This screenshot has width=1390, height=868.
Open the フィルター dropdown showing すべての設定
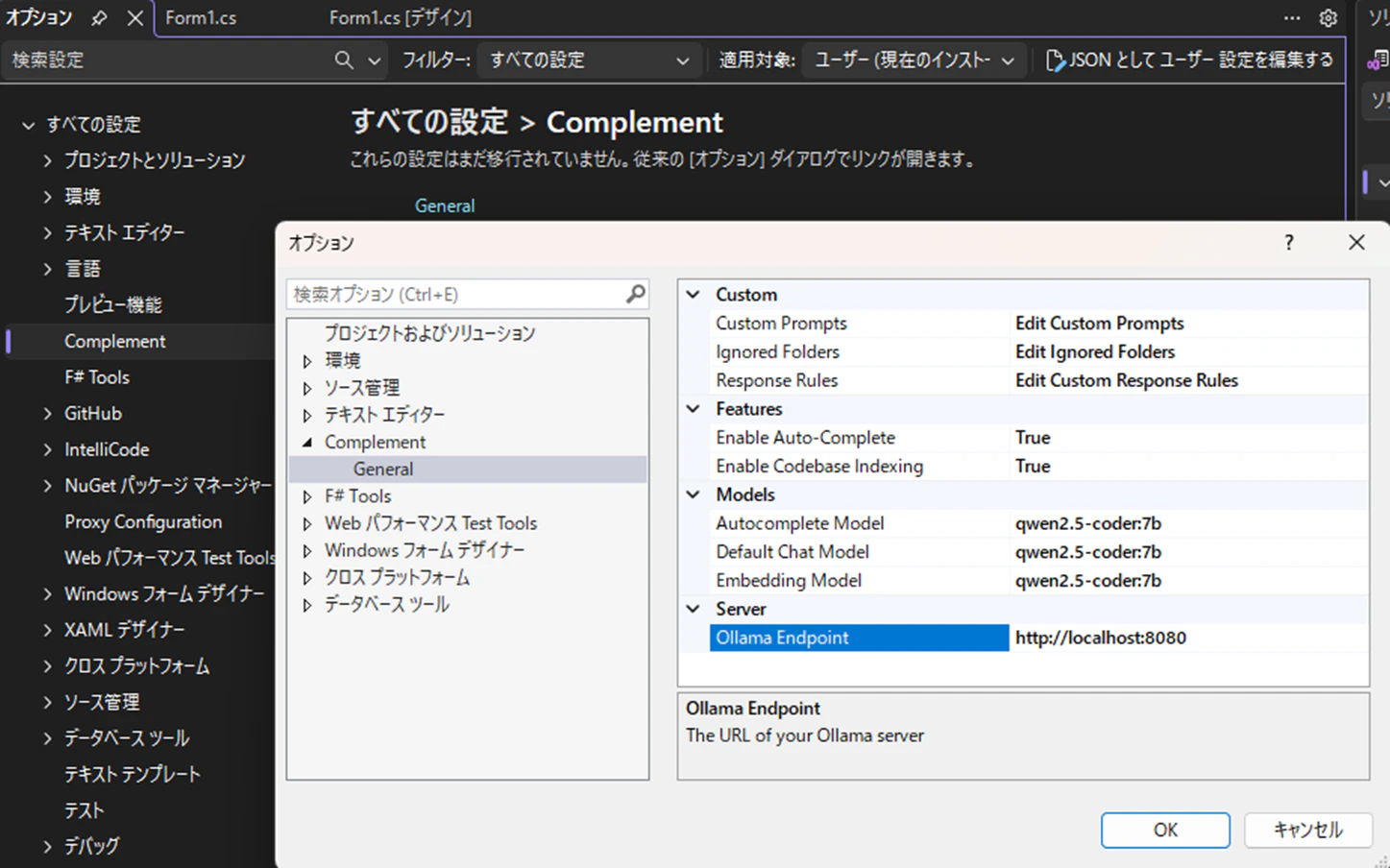(x=588, y=60)
